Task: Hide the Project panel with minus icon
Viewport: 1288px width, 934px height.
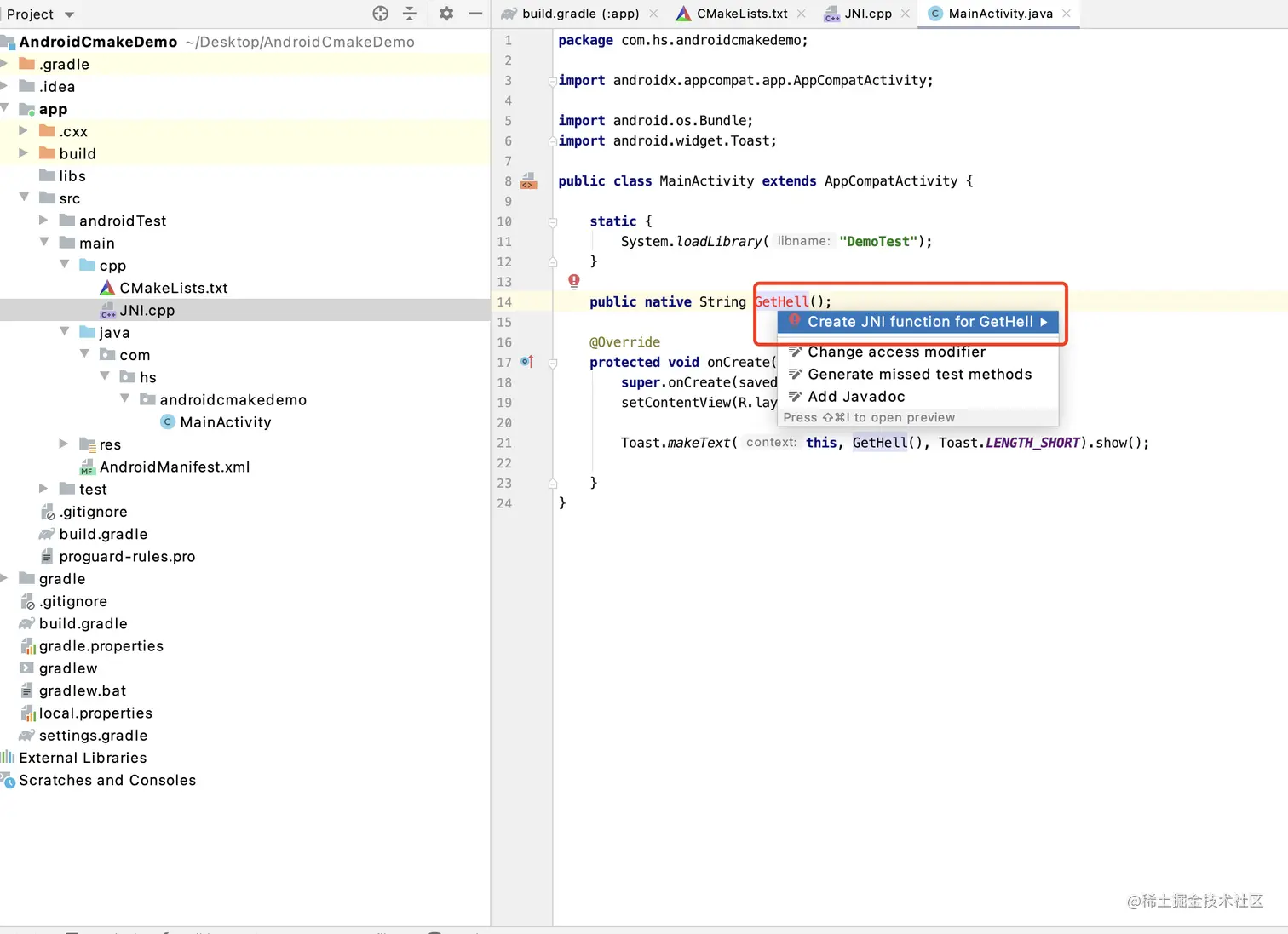Action: point(475,14)
